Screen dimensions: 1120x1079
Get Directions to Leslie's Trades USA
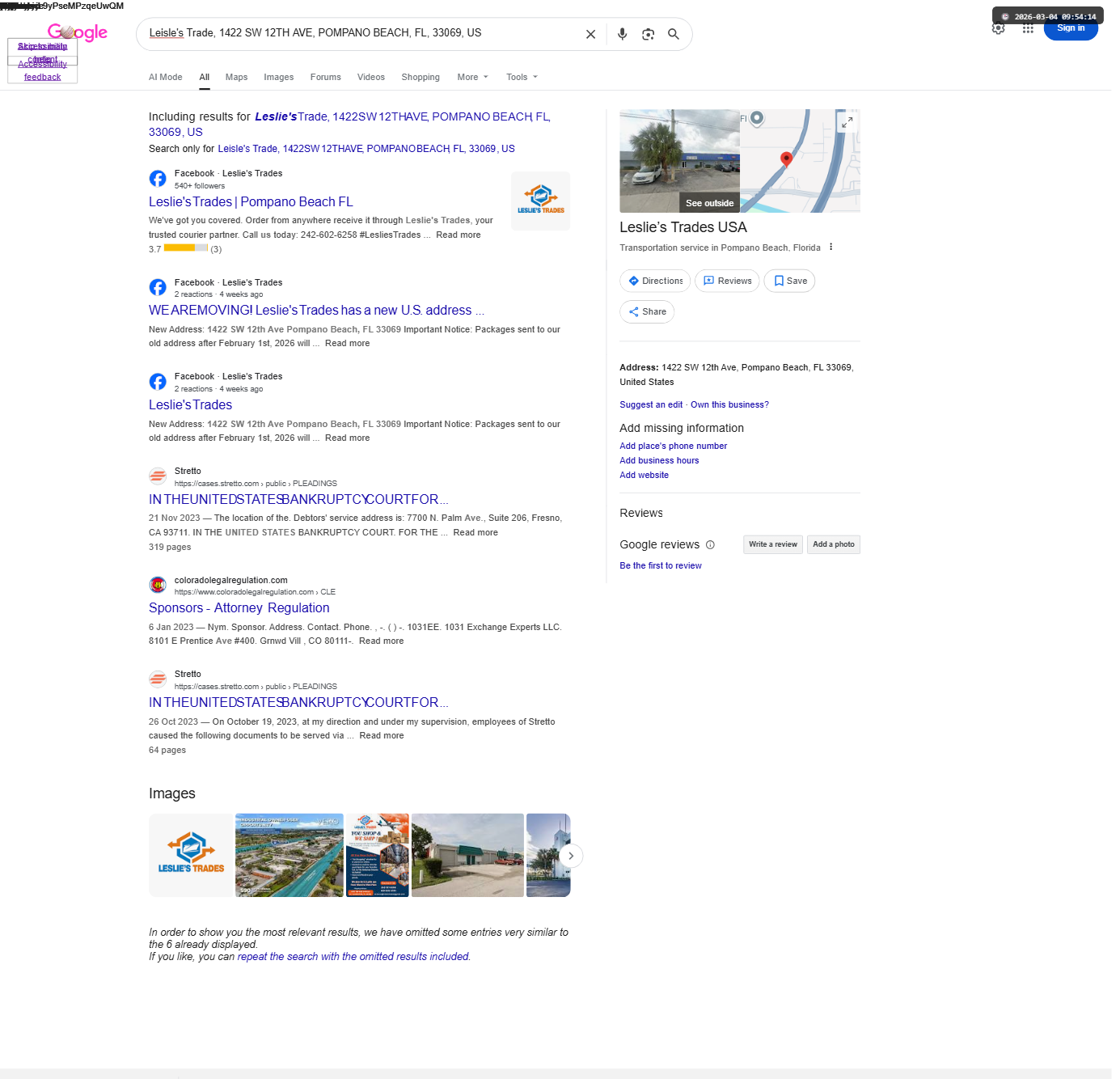click(x=655, y=281)
